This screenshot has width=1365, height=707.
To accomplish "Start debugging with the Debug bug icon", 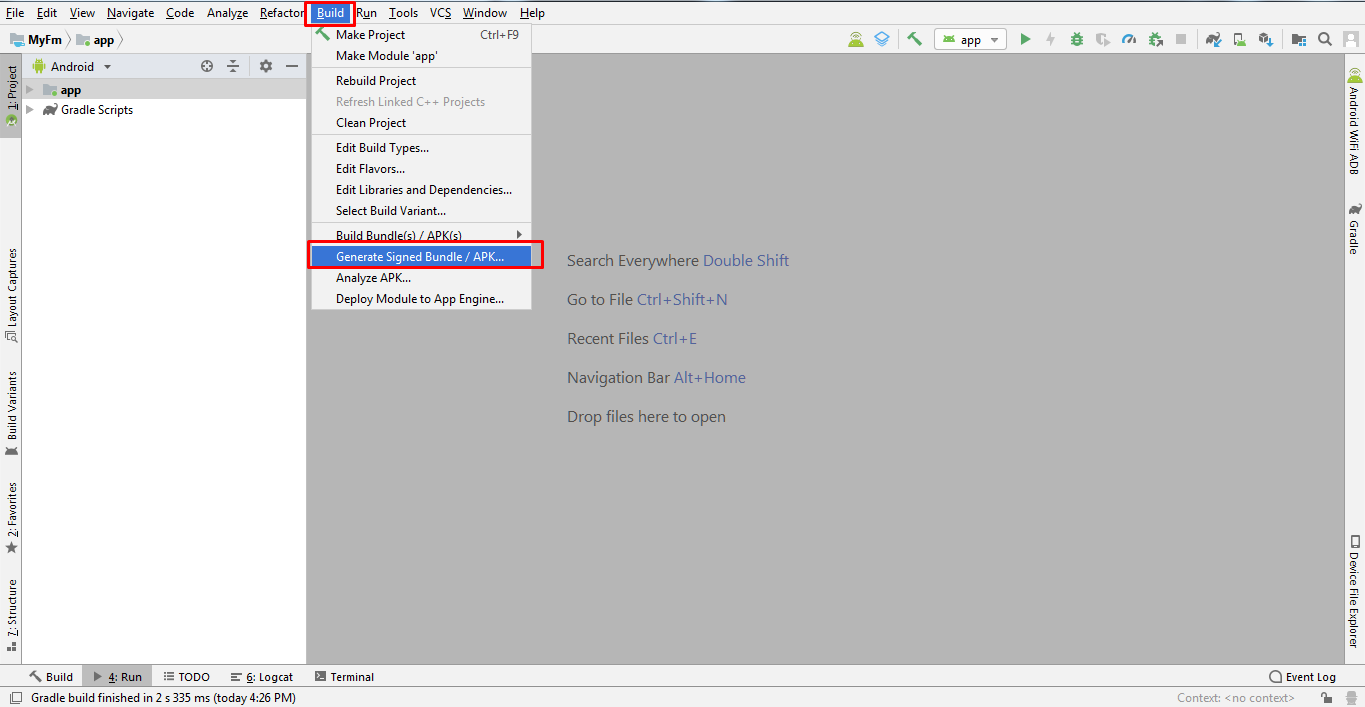I will (x=1076, y=40).
